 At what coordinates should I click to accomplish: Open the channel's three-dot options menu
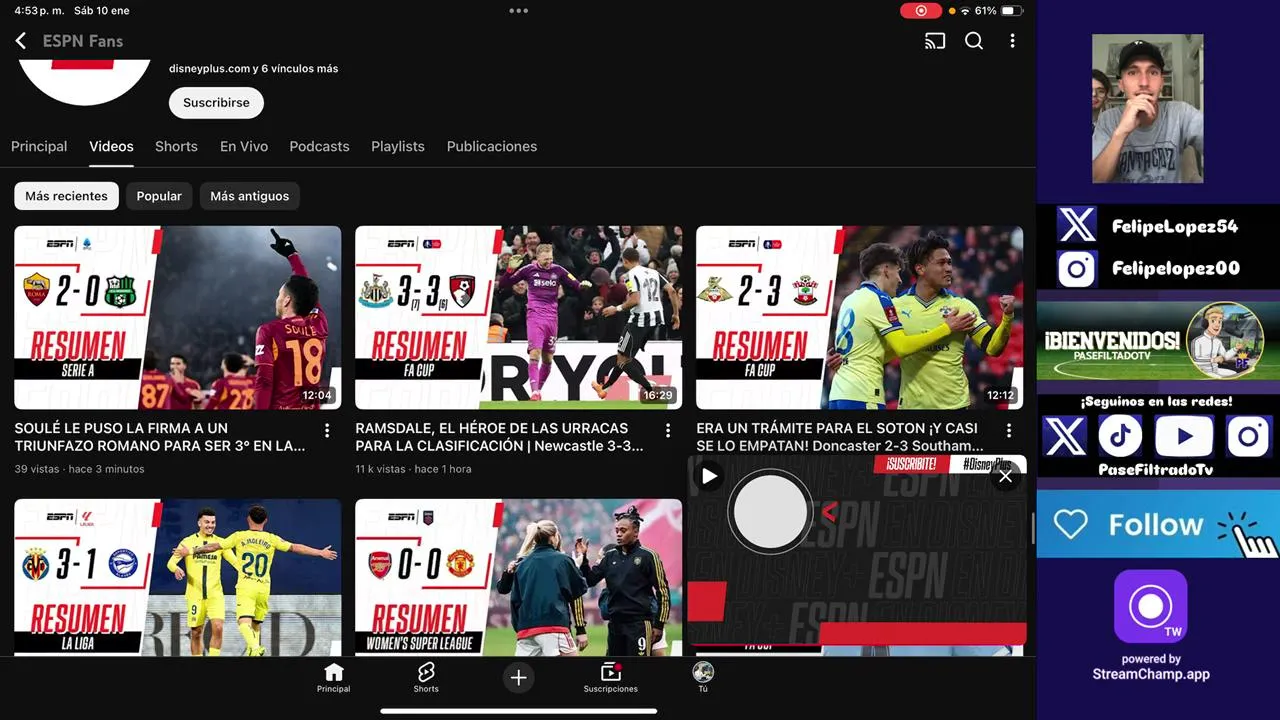coord(1012,41)
